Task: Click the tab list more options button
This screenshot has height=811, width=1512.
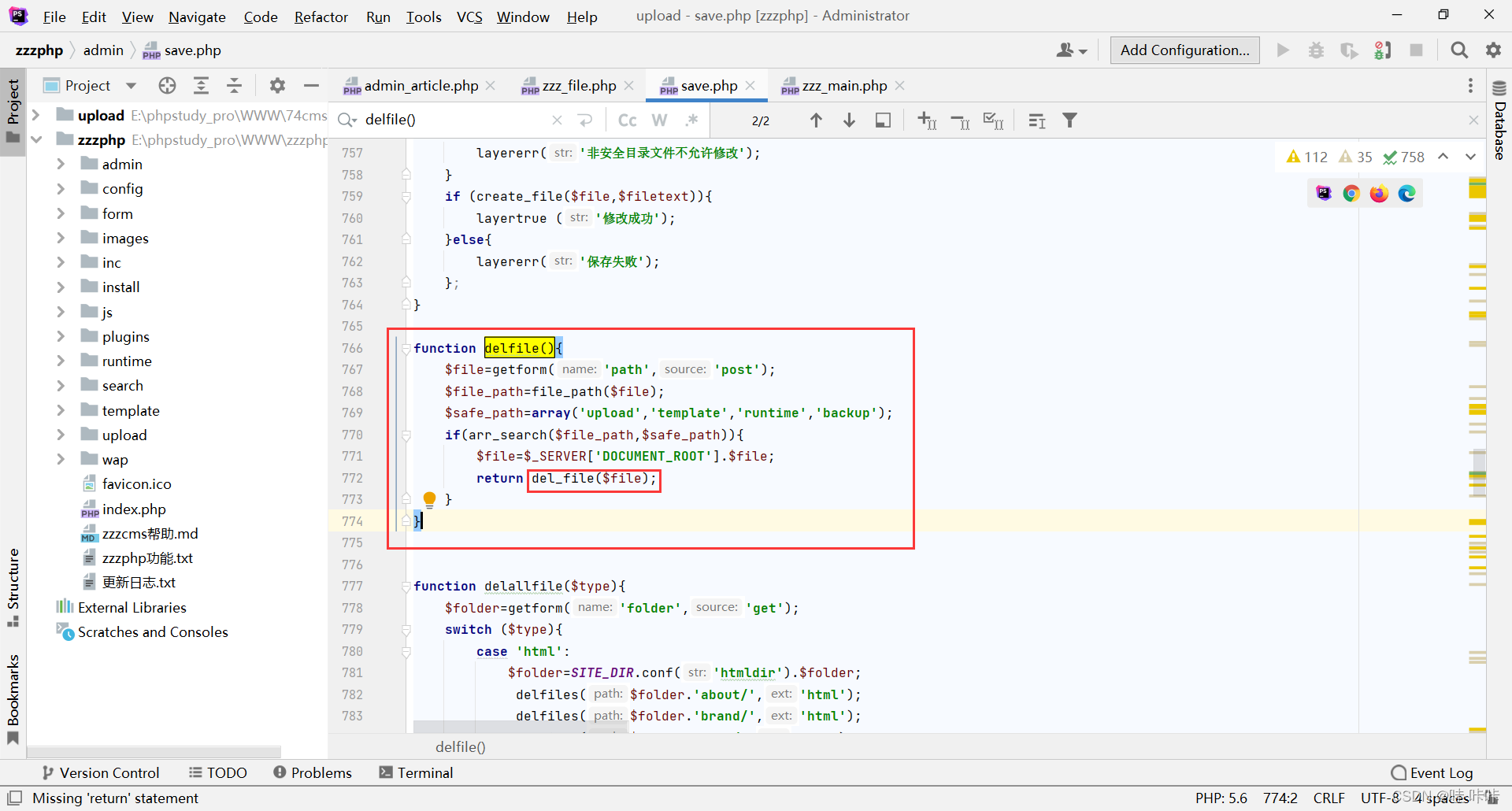Action: pos(1469,85)
